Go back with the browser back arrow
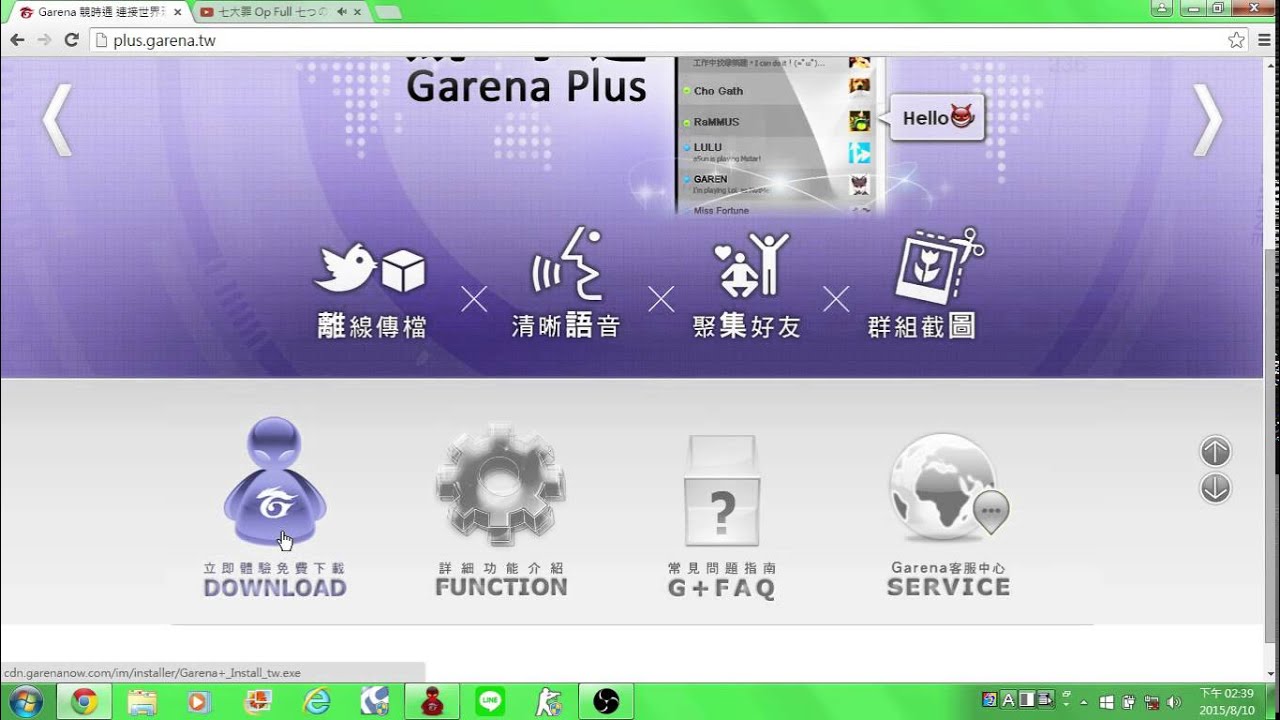The height and width of the screenshot is (720, 1280). (x=17, y=40)
